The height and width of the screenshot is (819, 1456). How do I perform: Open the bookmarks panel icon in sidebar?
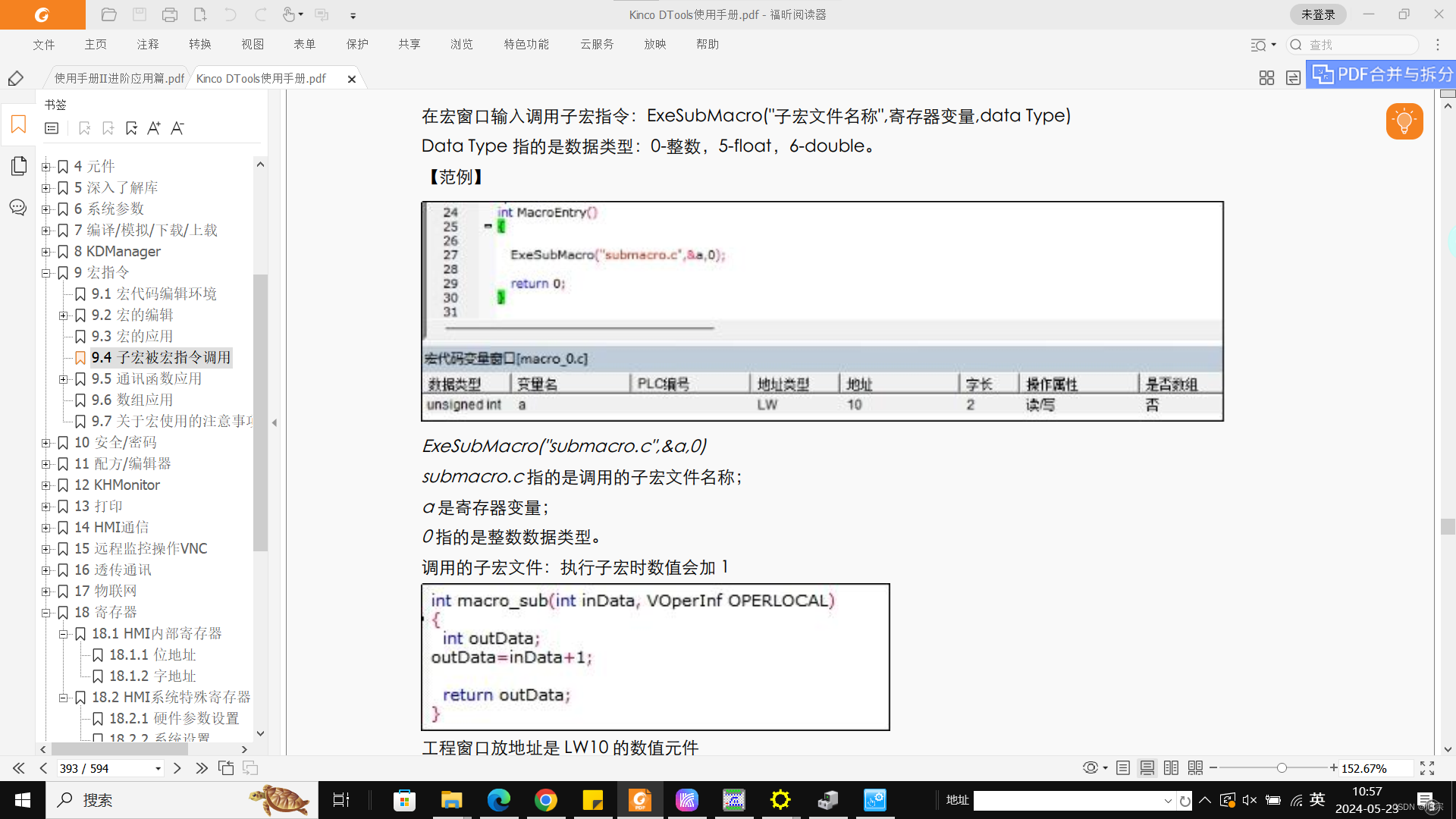tap(18, 124)
